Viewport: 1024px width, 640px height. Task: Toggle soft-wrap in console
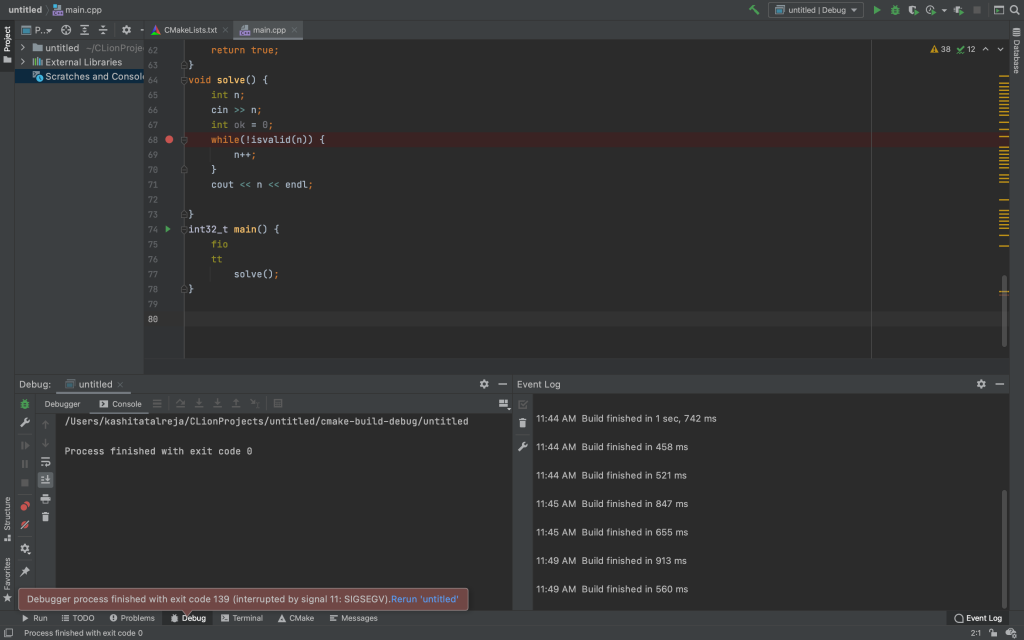pos(45,462)
